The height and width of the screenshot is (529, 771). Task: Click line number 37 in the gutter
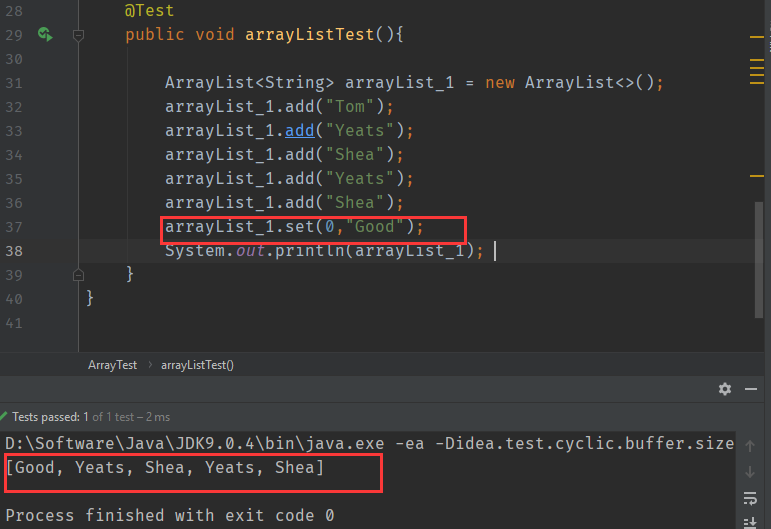(x=14, y=227)
